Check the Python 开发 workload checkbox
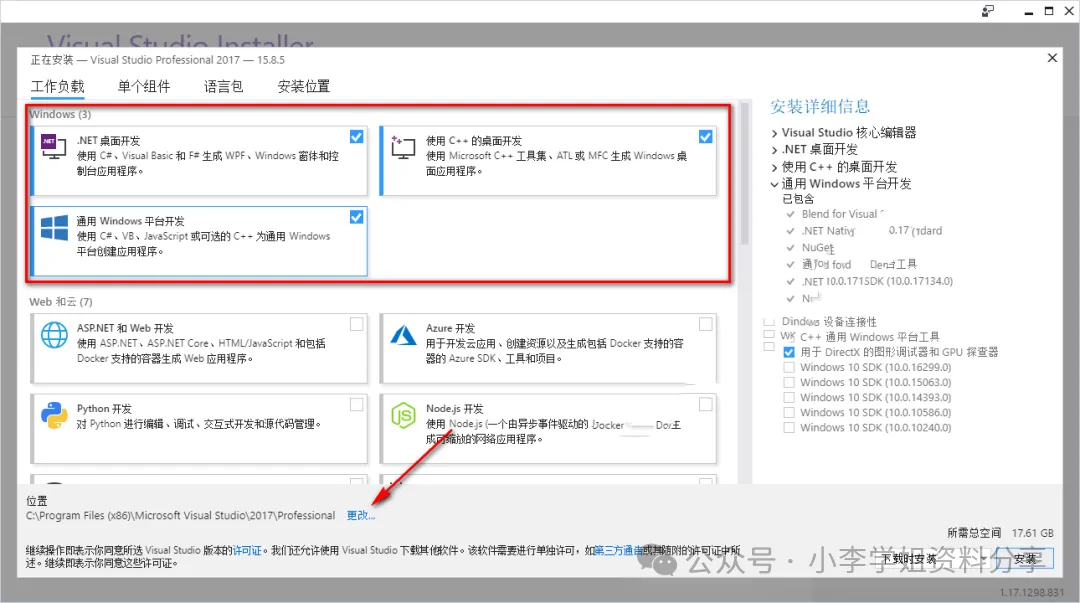The image size is (1080, 603). pyautogui.click(x=356, y=405)
